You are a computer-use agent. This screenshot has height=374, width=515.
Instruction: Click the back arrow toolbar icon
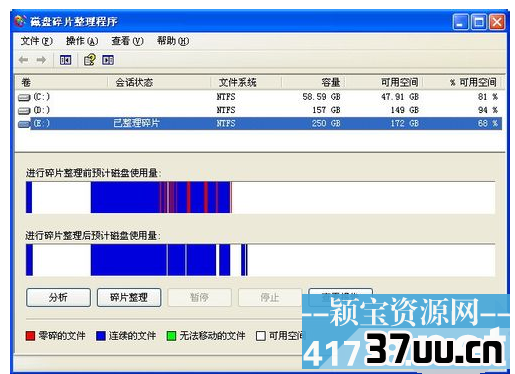[x=23, y=60]
